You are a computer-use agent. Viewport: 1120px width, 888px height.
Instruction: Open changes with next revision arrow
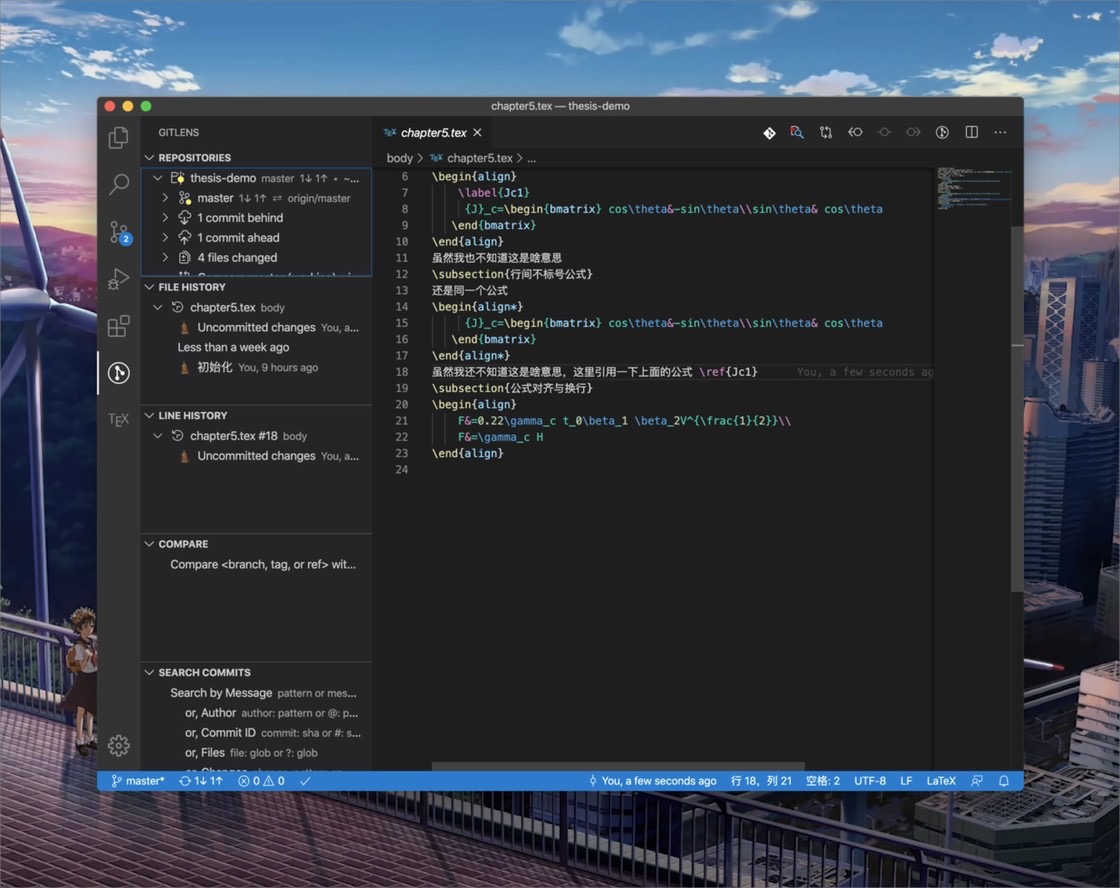(x=913, y=132)
